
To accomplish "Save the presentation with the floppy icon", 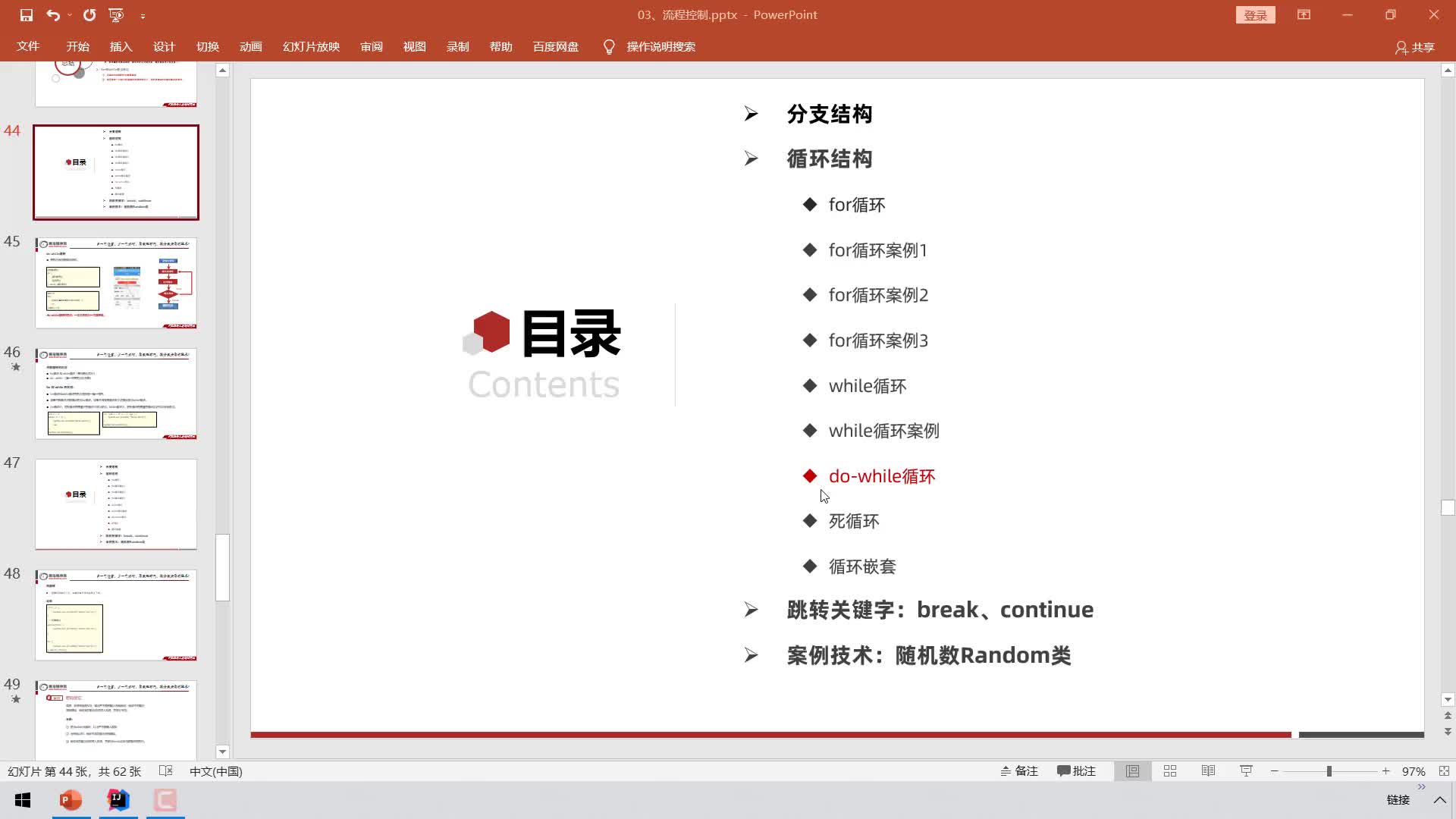I will click(x=27, y=15).
